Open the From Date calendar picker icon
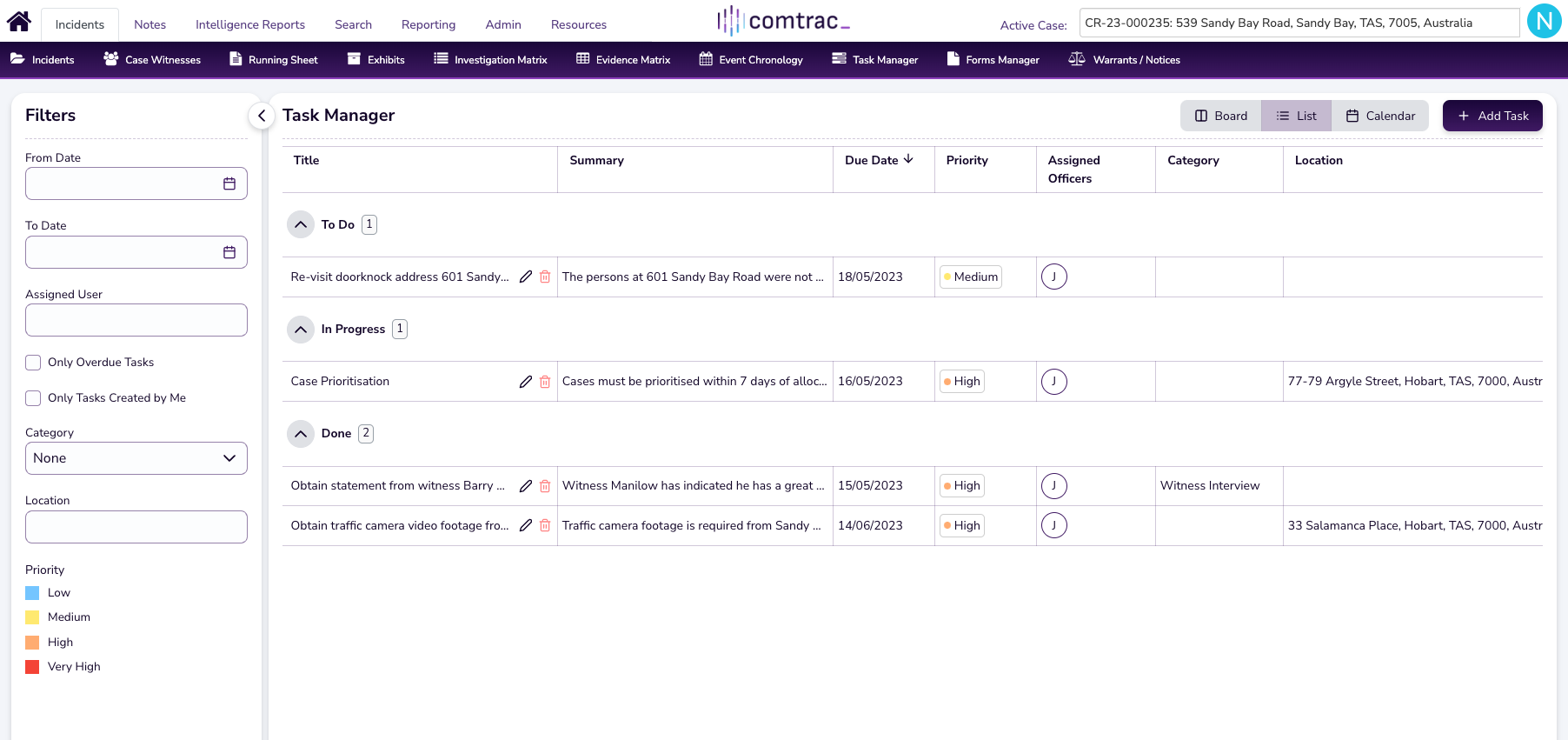 pos(229,183)
